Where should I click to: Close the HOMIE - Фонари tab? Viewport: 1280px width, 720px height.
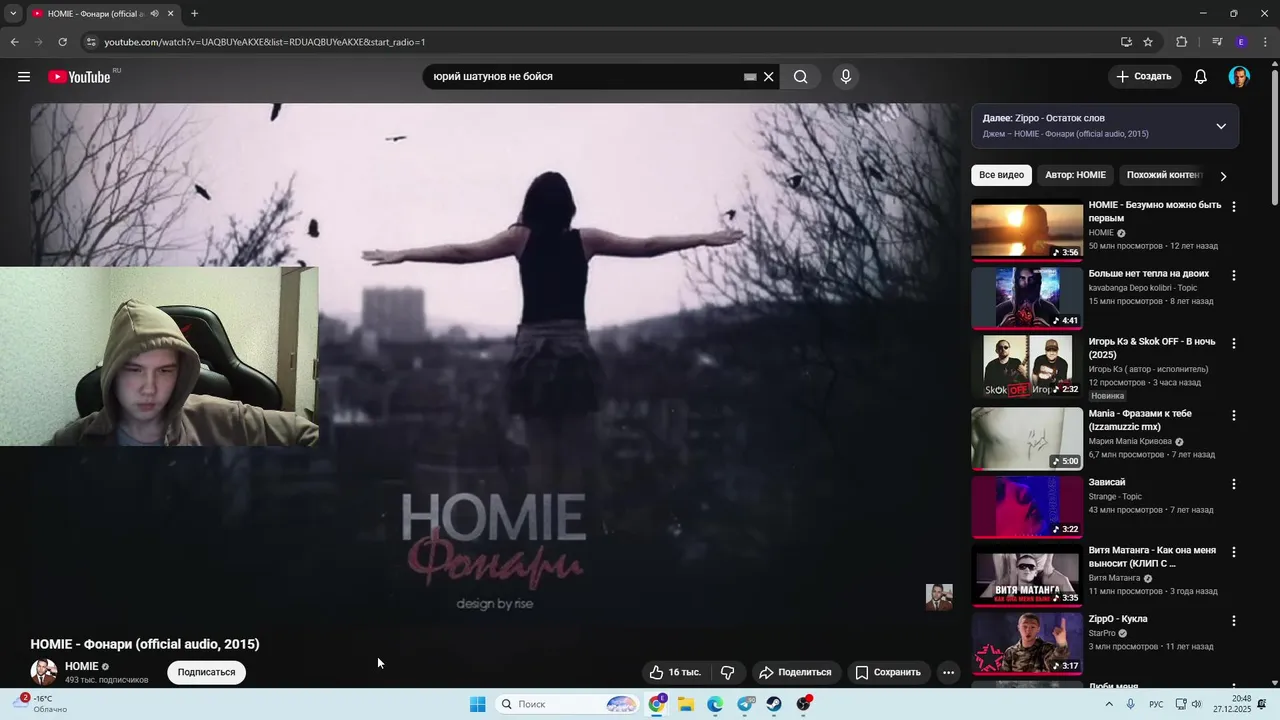(170, 14)
